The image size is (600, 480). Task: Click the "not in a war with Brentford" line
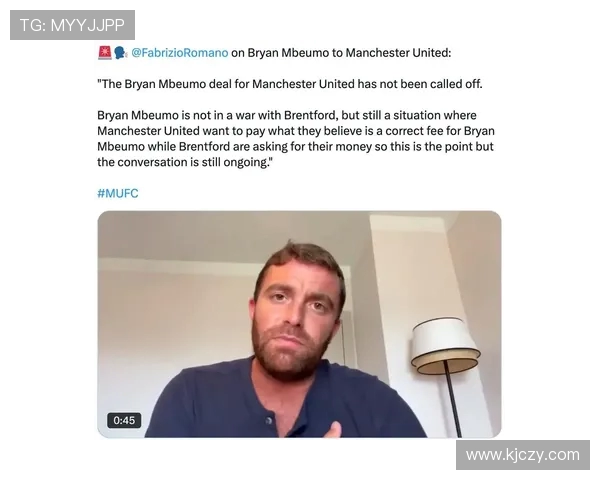(287, 115)
